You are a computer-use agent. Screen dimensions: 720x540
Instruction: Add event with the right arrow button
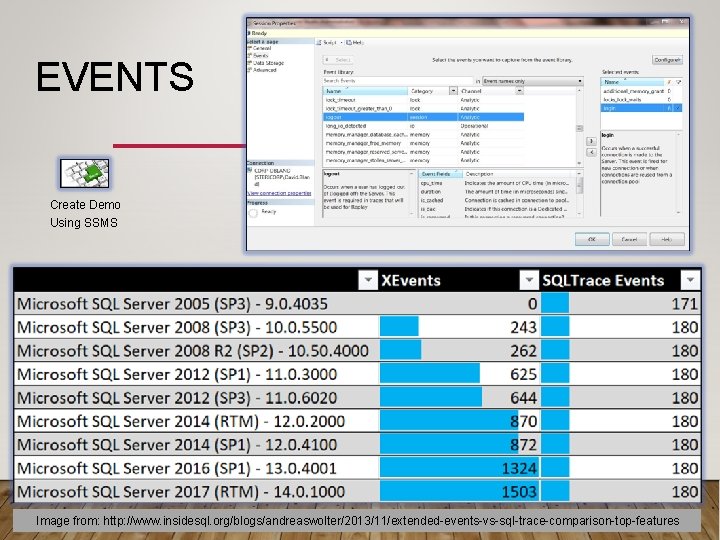point(591,141)
